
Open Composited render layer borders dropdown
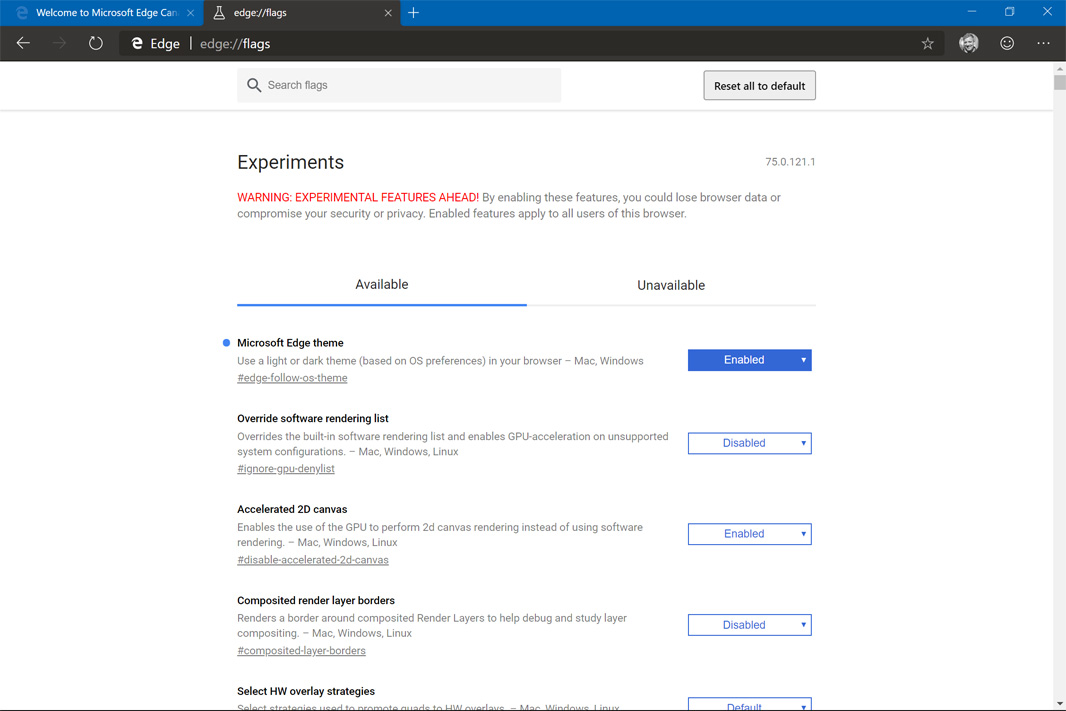tap(749, 625)
